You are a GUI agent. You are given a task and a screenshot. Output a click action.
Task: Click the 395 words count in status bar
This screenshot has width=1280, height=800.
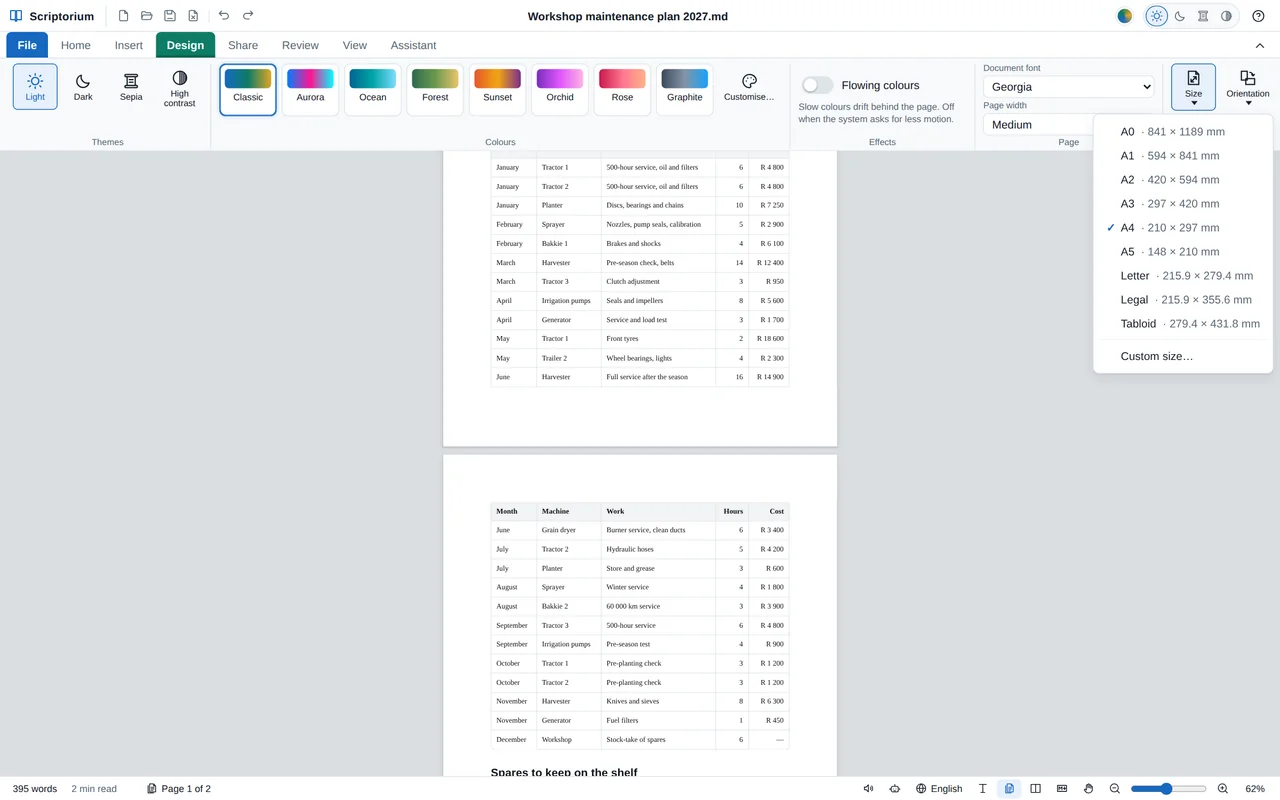(x=35, y=789)
